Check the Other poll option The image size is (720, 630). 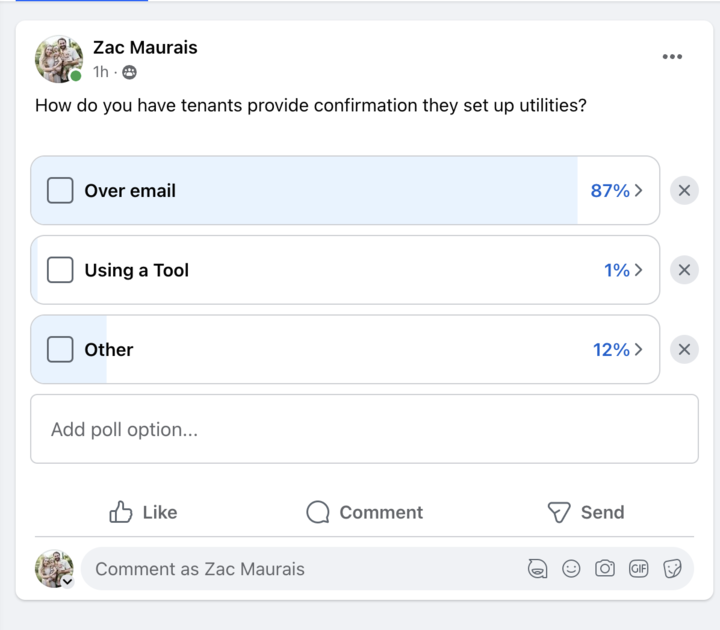pyautogui.click(x=60, y=349)
